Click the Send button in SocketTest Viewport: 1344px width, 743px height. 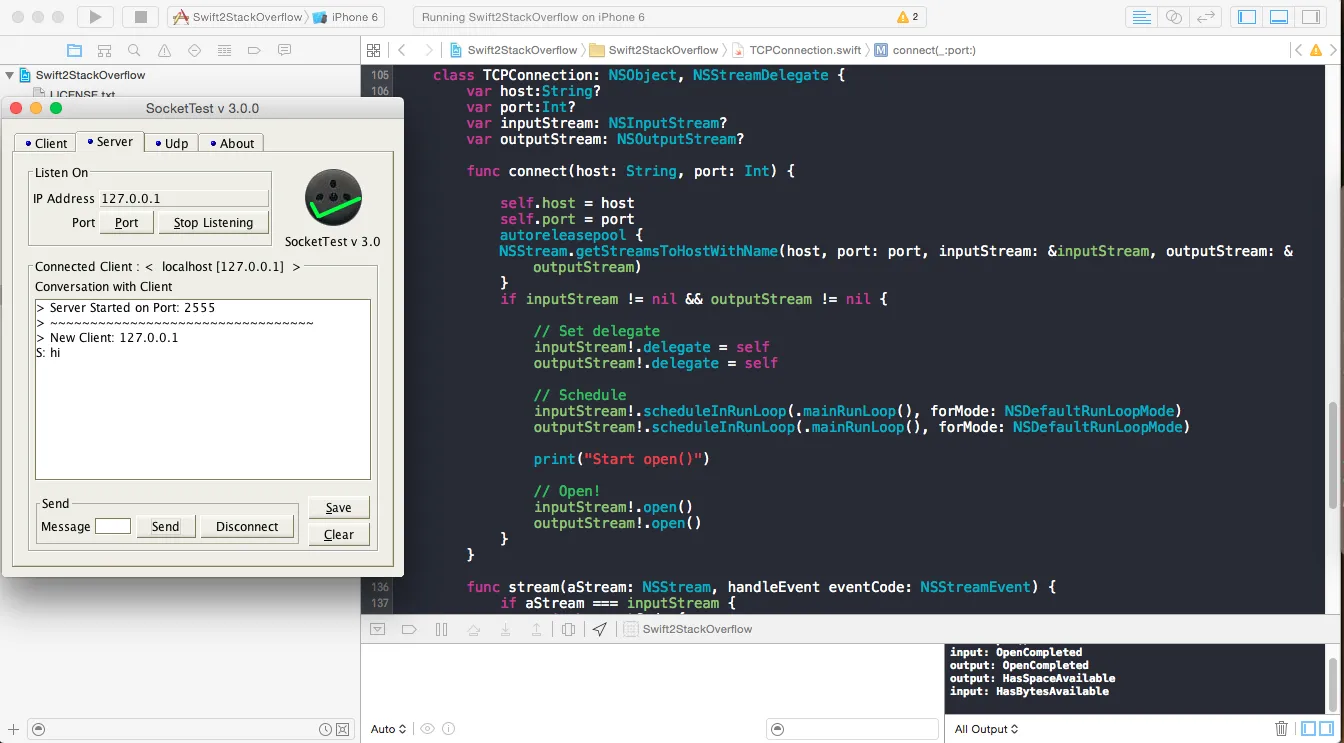pyautogui.click(x=165, y=526)
